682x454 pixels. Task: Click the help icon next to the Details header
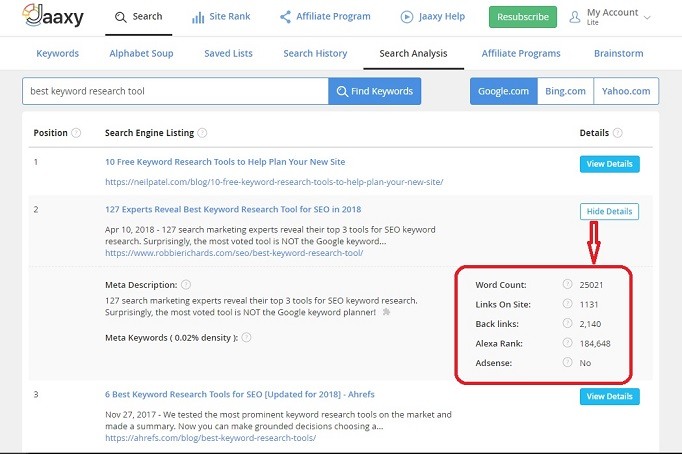pyautogui.click(x=618, y=133)
